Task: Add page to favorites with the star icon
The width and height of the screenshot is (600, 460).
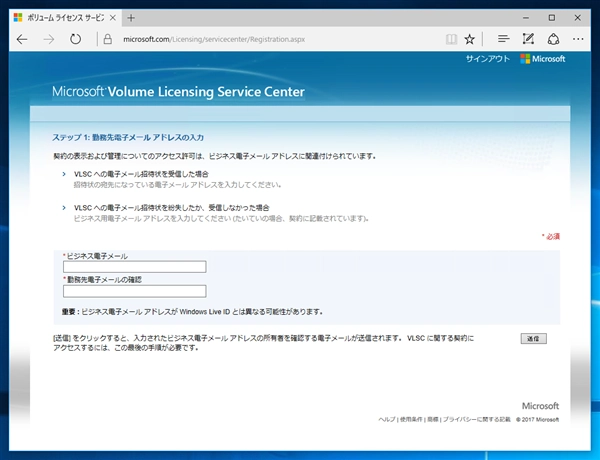Action: coord(470,39)
